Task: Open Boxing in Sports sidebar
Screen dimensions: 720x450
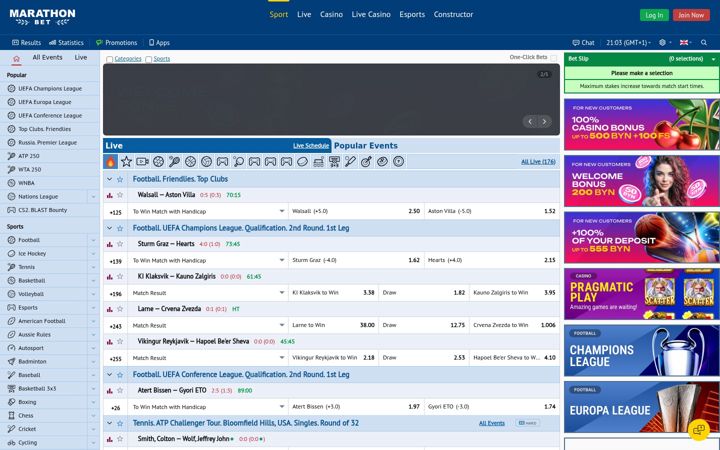Action: pos(27,402)
